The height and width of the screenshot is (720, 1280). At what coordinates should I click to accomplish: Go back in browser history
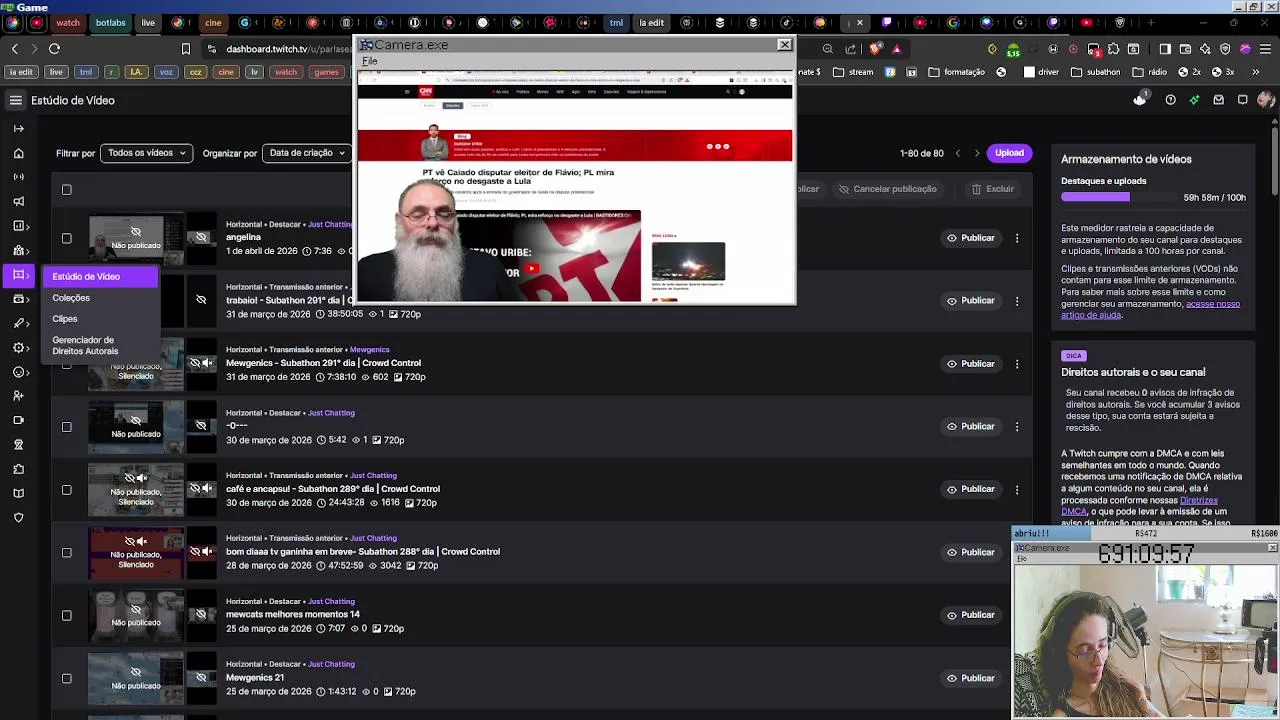(14, 48)
